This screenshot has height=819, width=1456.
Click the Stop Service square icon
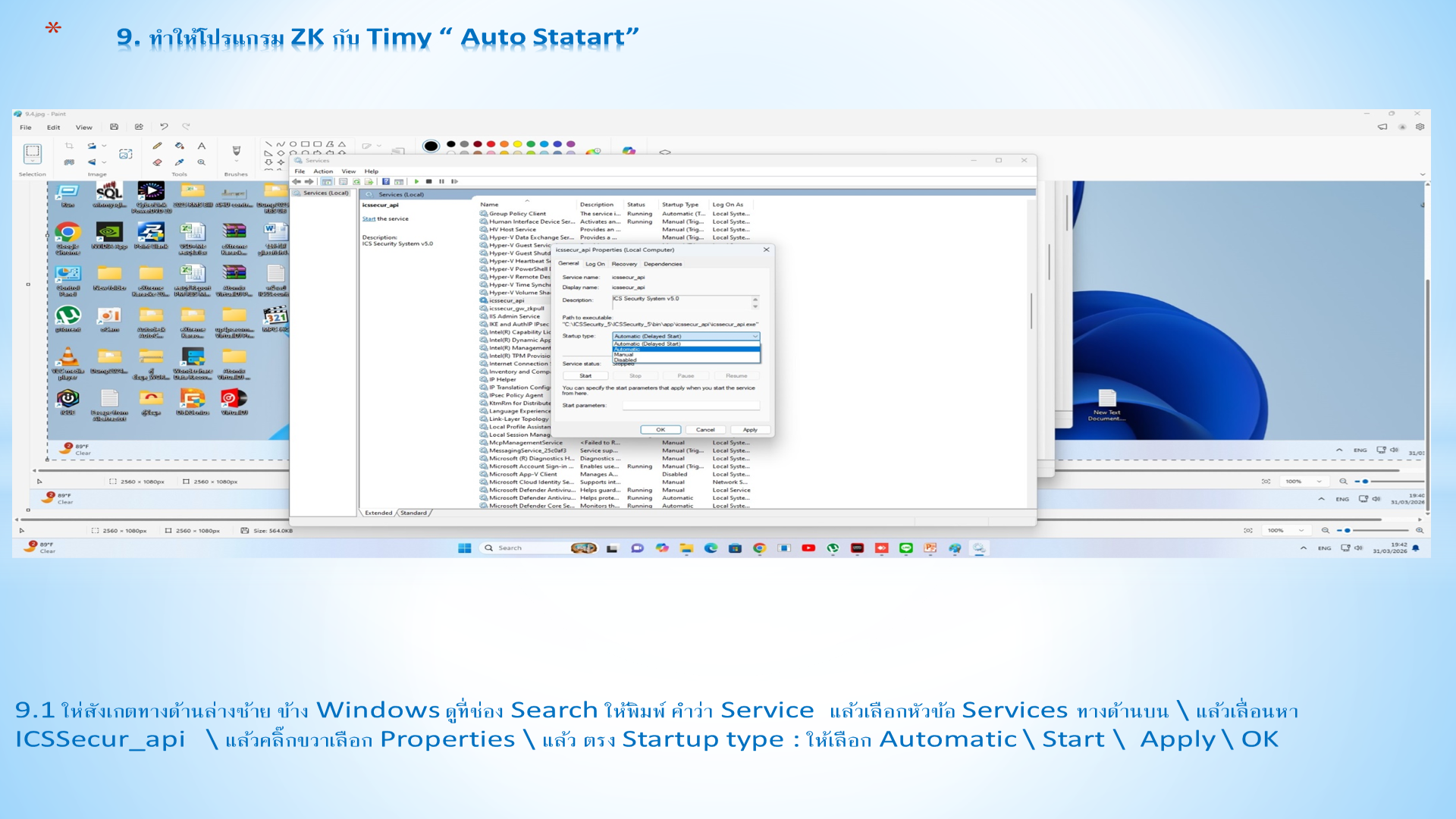[428, 181]
